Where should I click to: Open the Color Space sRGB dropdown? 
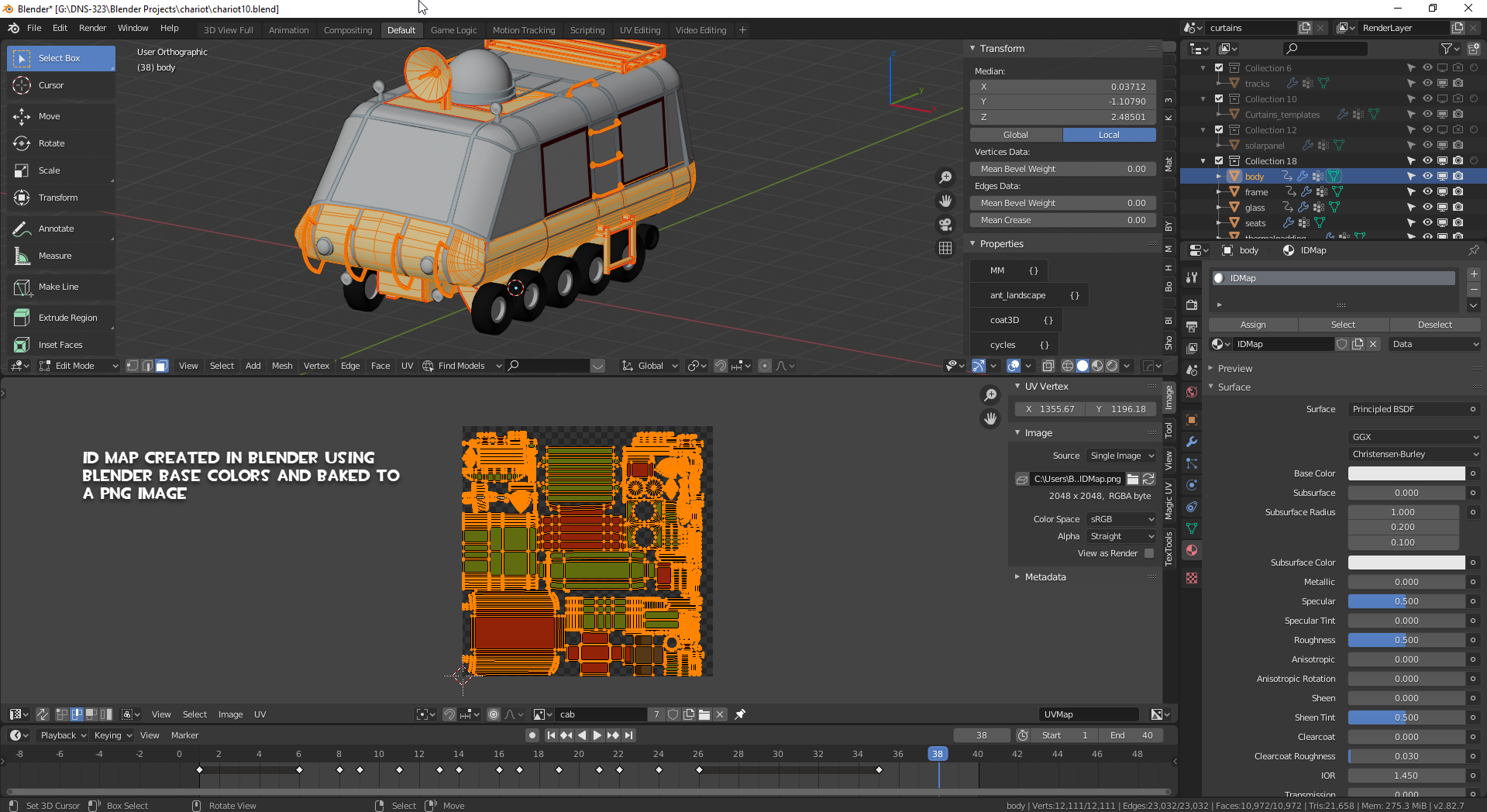click(x=1121, y=519)
